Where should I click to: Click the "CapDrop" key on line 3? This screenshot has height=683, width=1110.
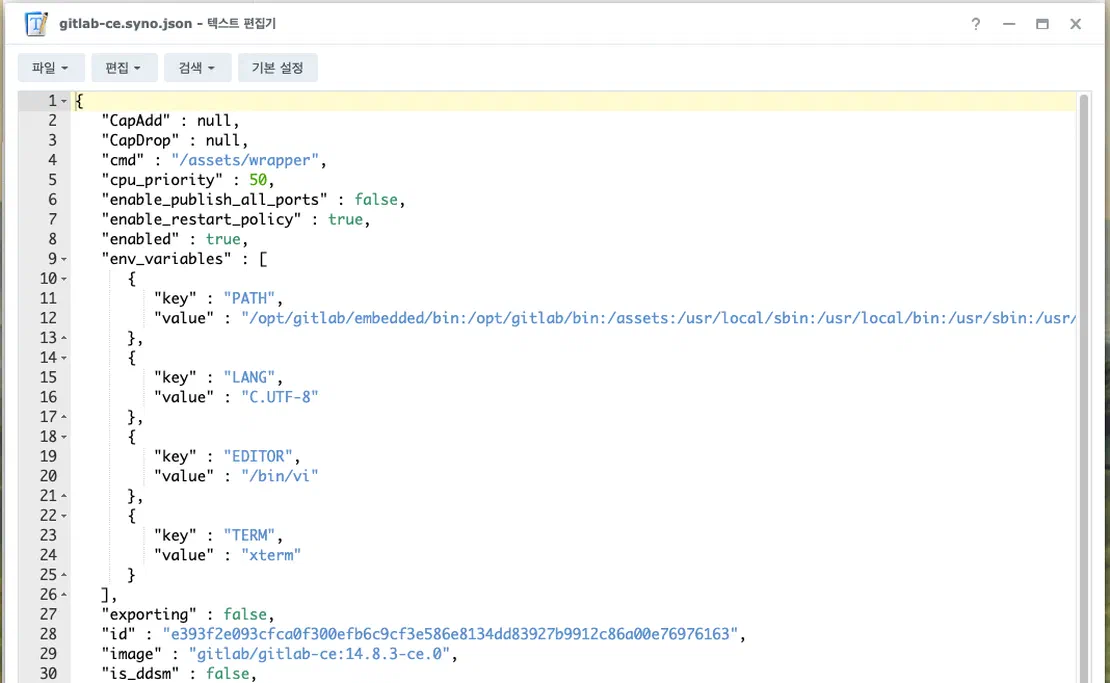pos(140,140)
